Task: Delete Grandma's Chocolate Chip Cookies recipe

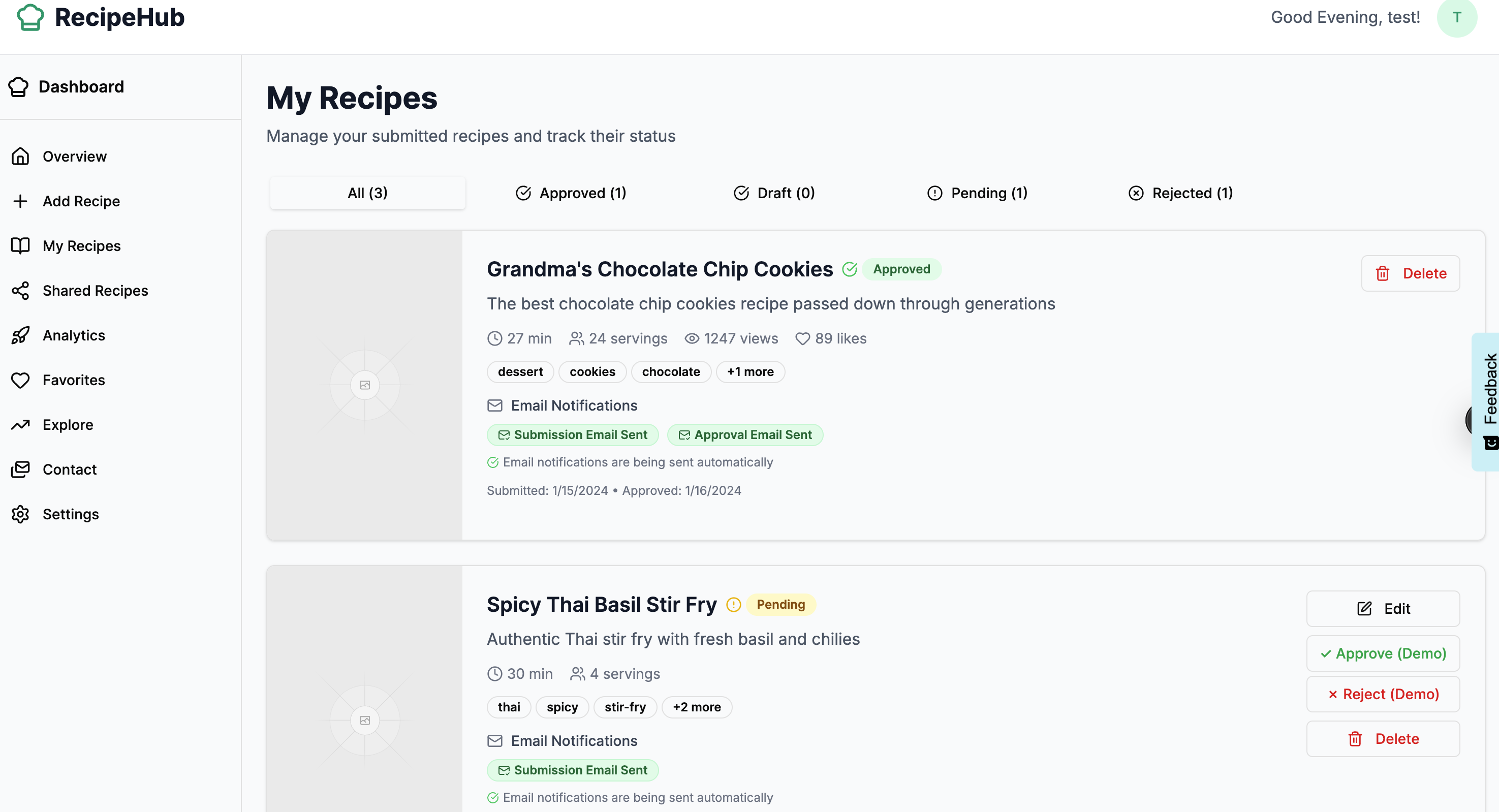Action: (1410, 273)
